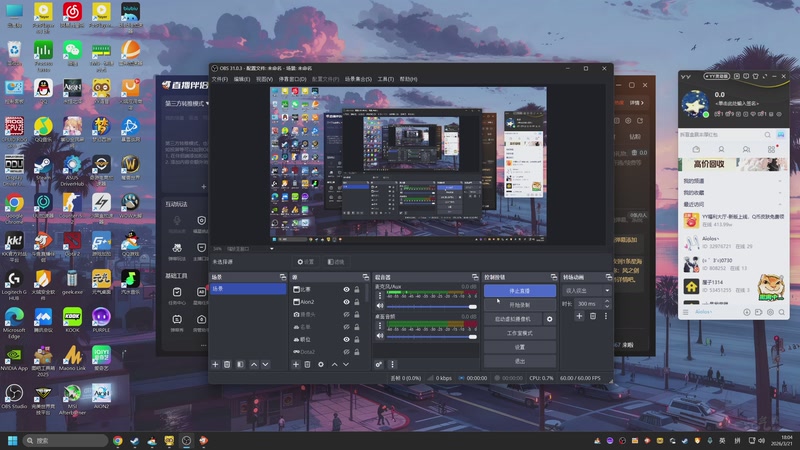Open the Scene Collection (S) menu in OBS
The image size is (800, 450).
click(358, 80)
